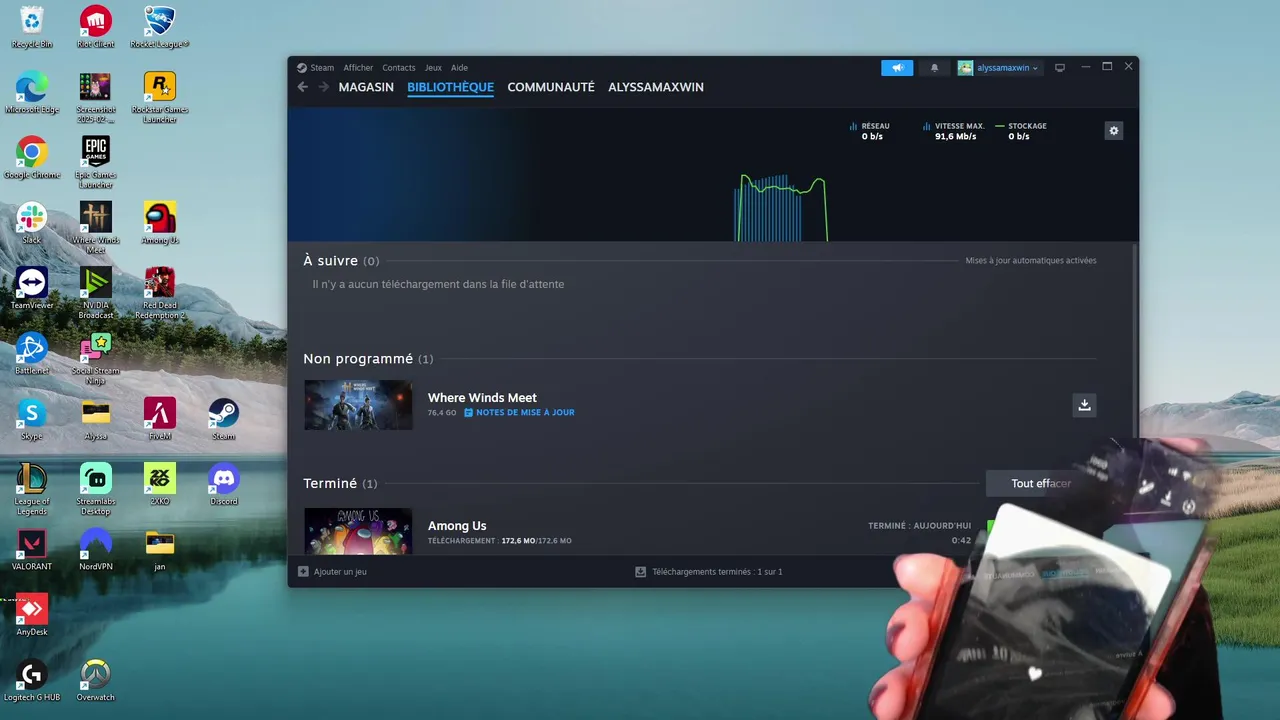
Task: Open the ALYSSAMAXWIN profile tab
Action: [656, 87]
